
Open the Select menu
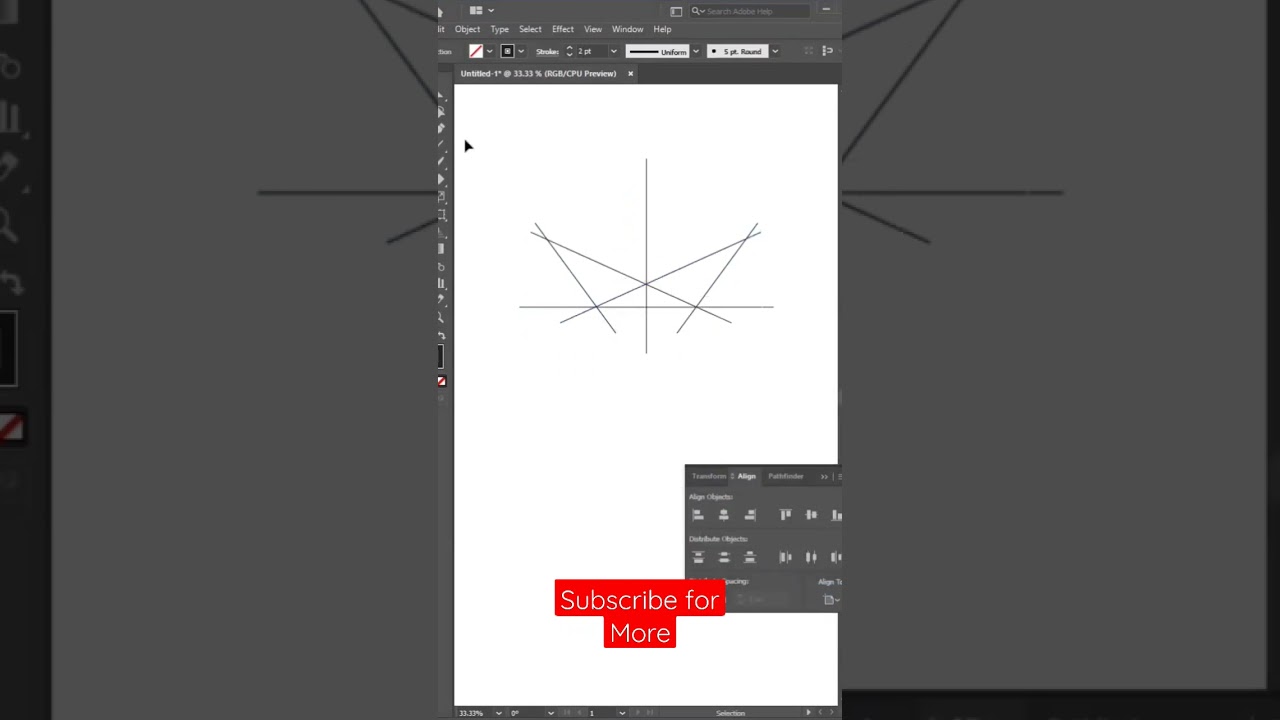[x=530, y=29]
